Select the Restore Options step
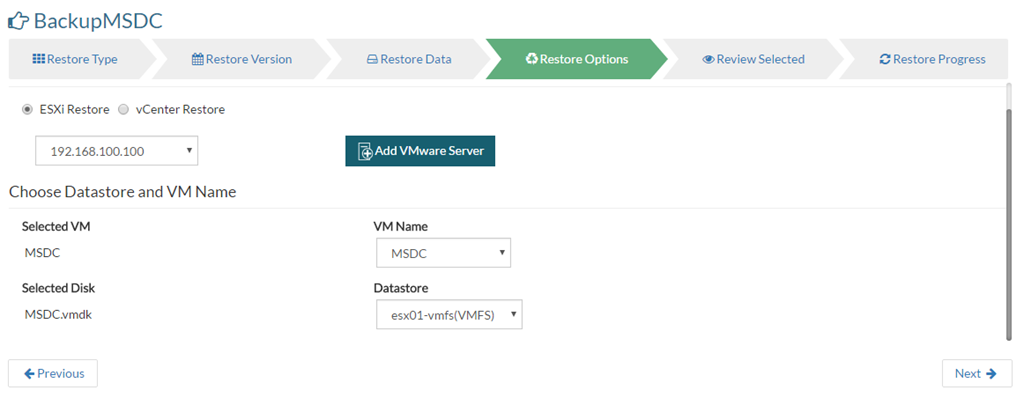 pyautogui.click(x=577, y=59)
